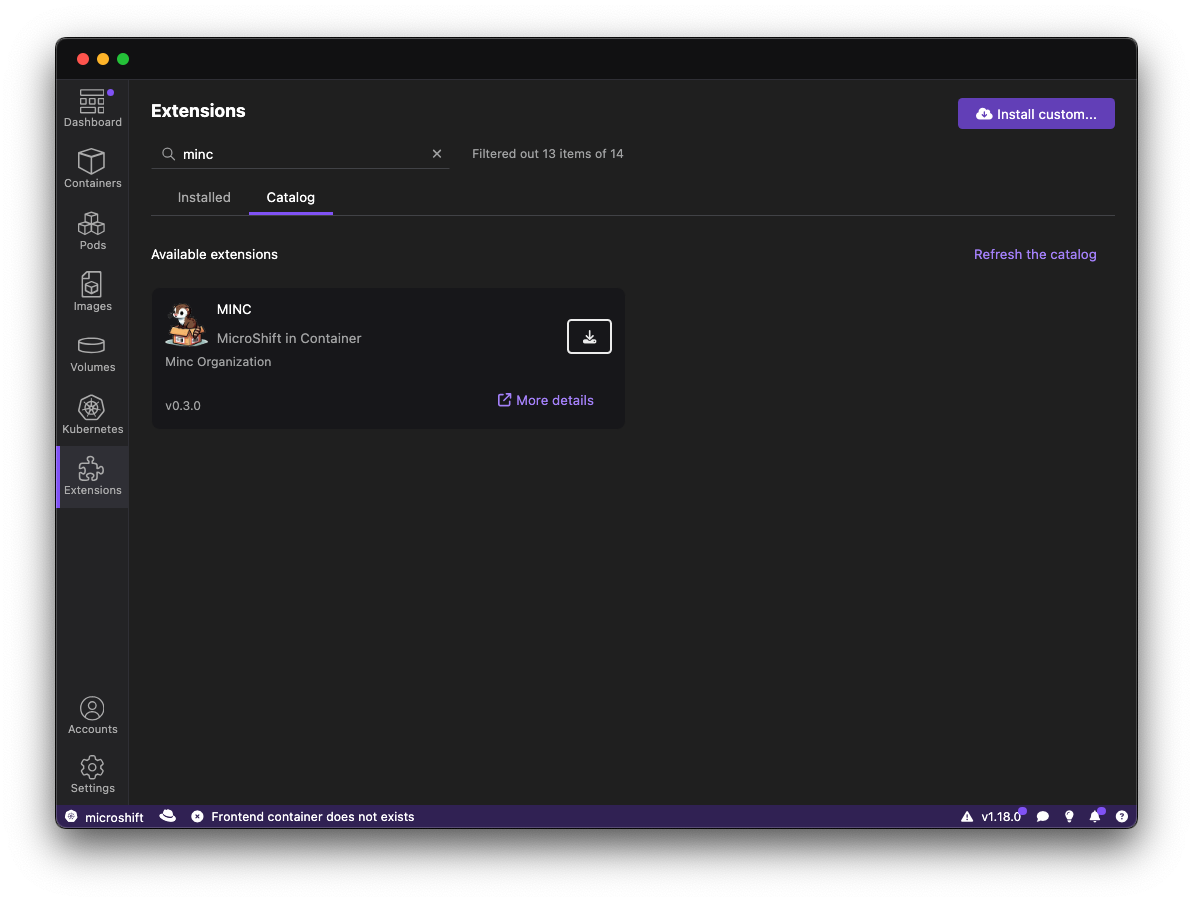Go to the Containers section
1193x902 pixels.
[92, 169]
